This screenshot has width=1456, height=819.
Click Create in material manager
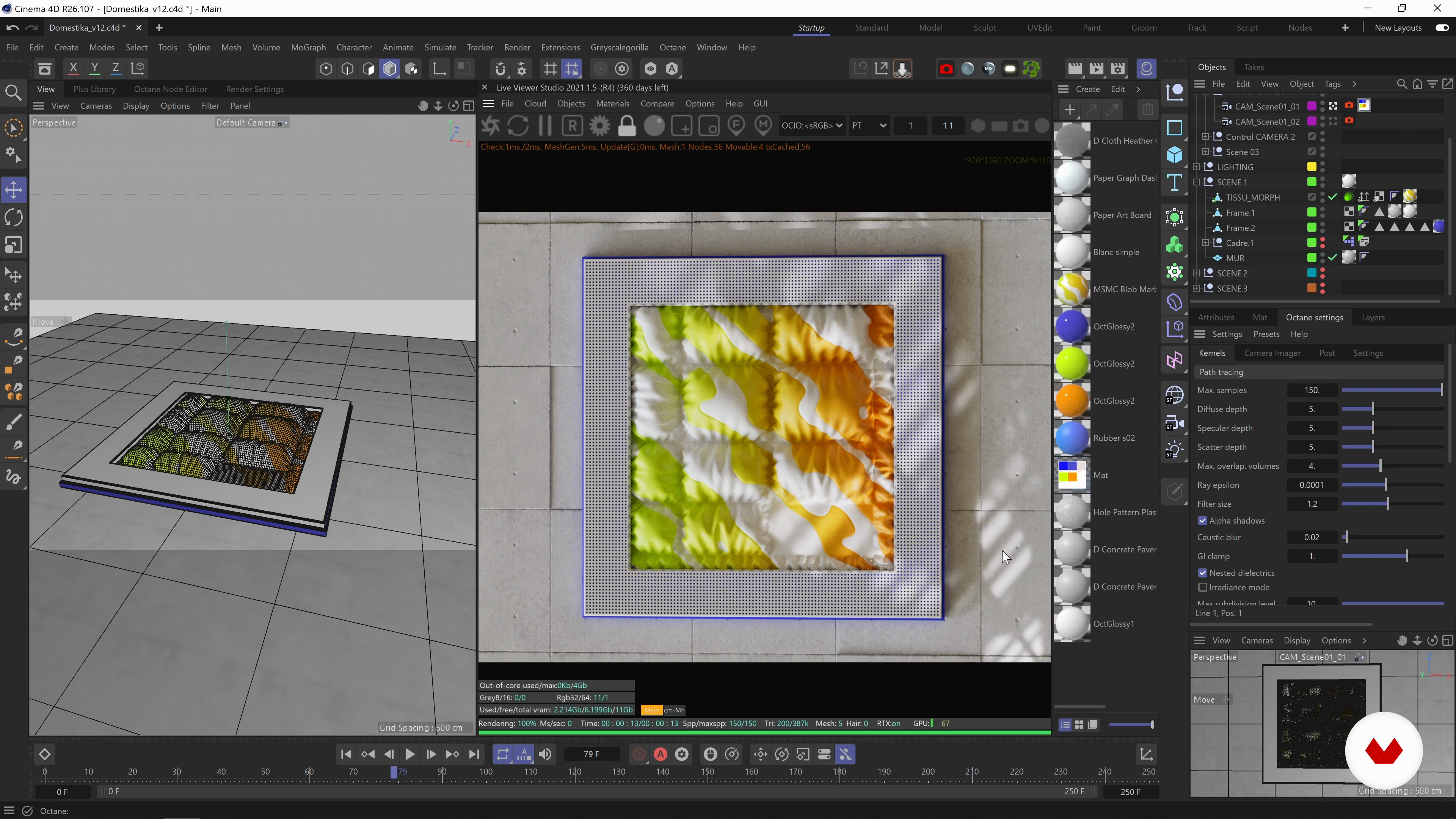(1087, 89)
